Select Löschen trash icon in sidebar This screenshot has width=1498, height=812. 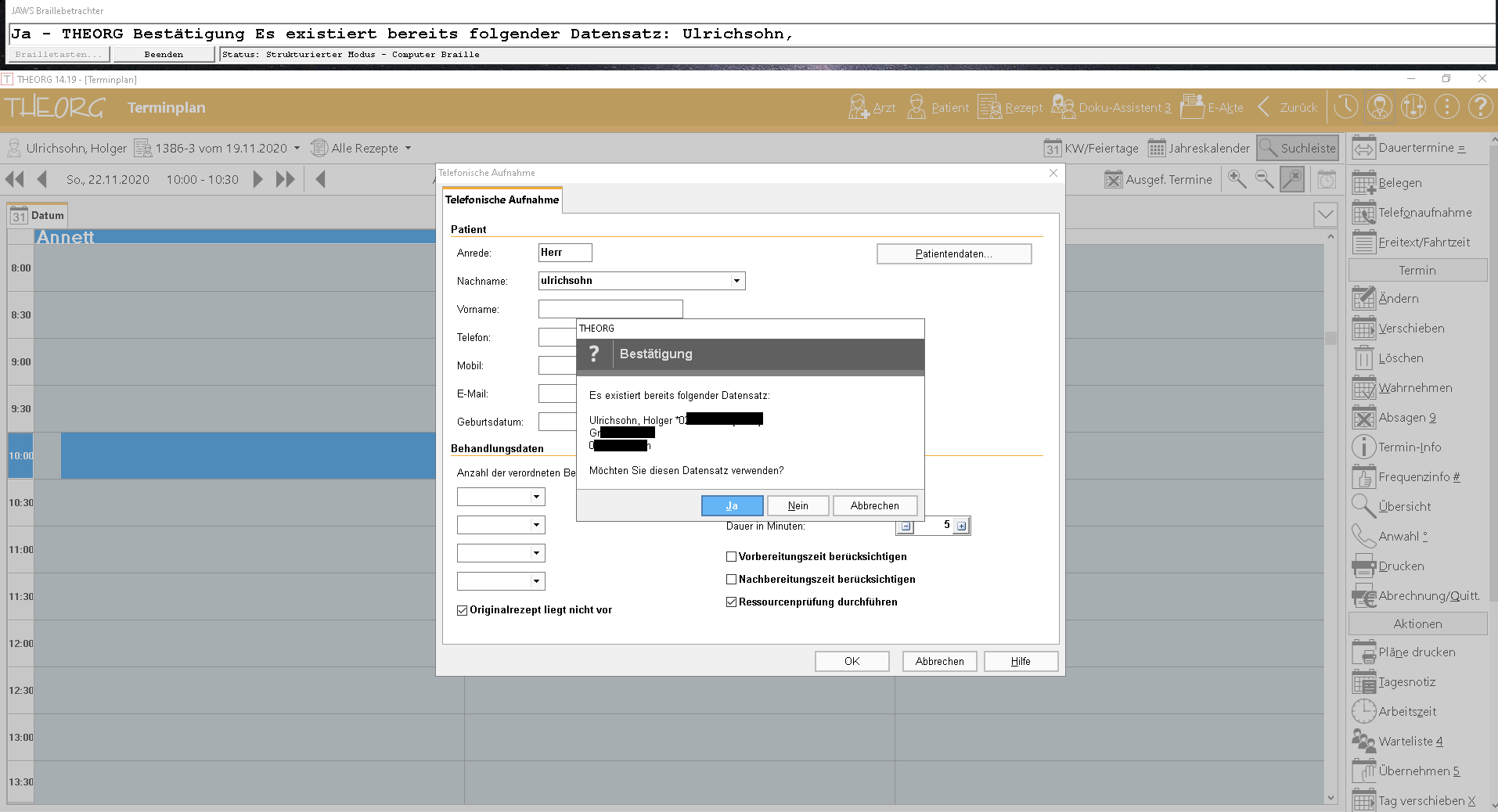click(1363, 358)
